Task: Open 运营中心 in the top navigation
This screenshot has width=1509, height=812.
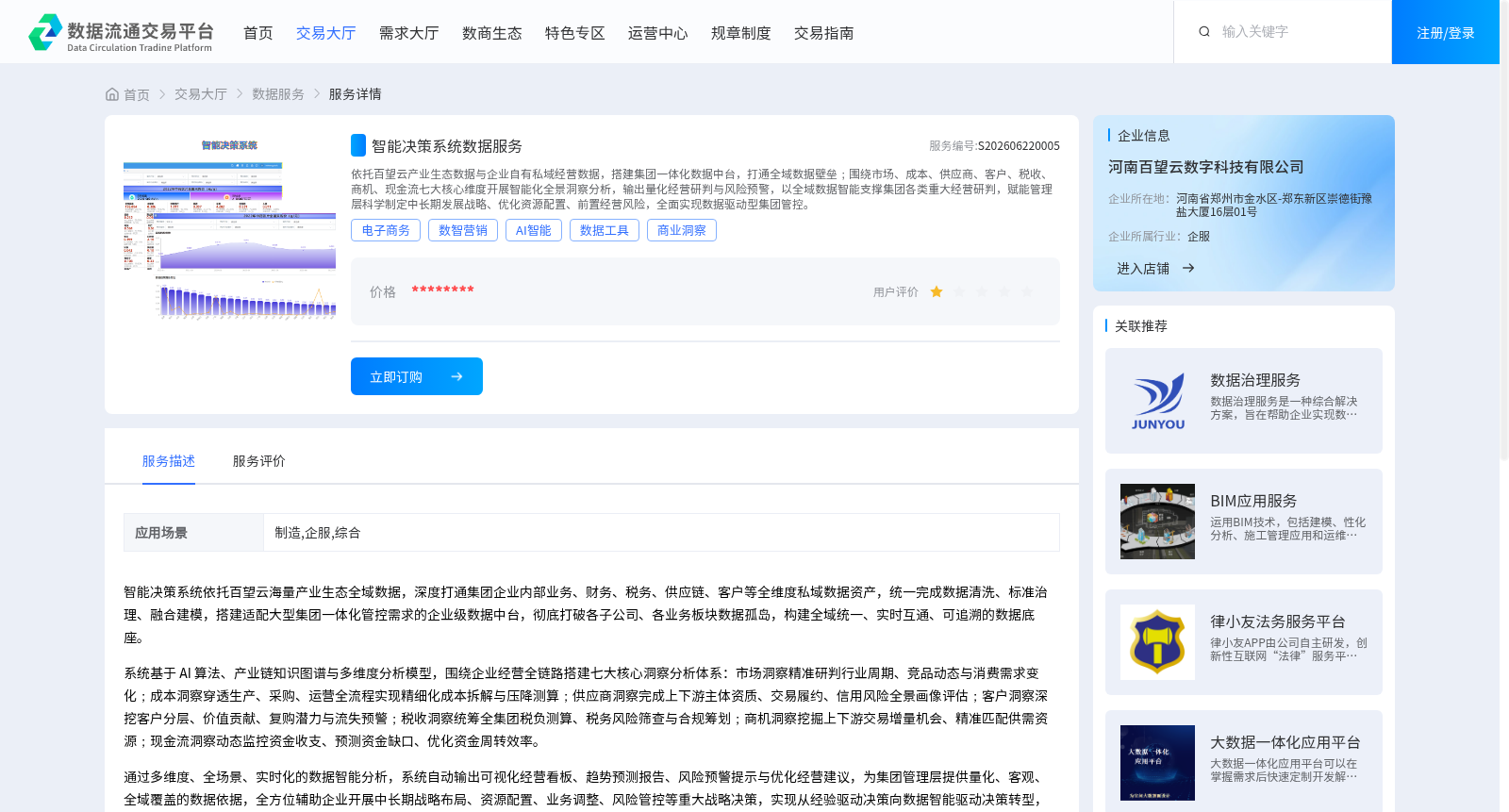Action: (x=657, y=33)
